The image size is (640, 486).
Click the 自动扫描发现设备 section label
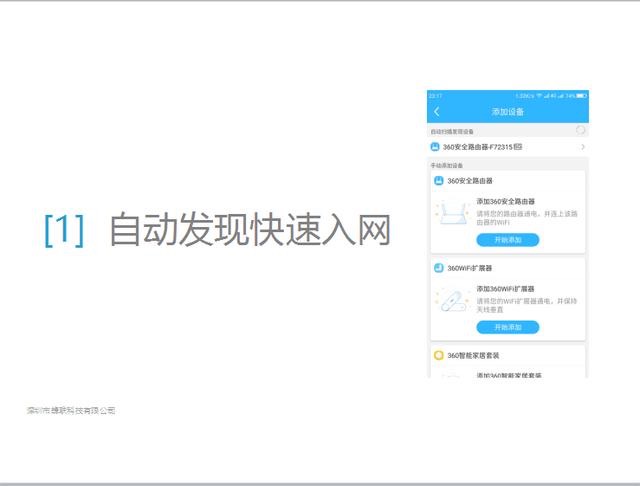click(x=452, y=131)
